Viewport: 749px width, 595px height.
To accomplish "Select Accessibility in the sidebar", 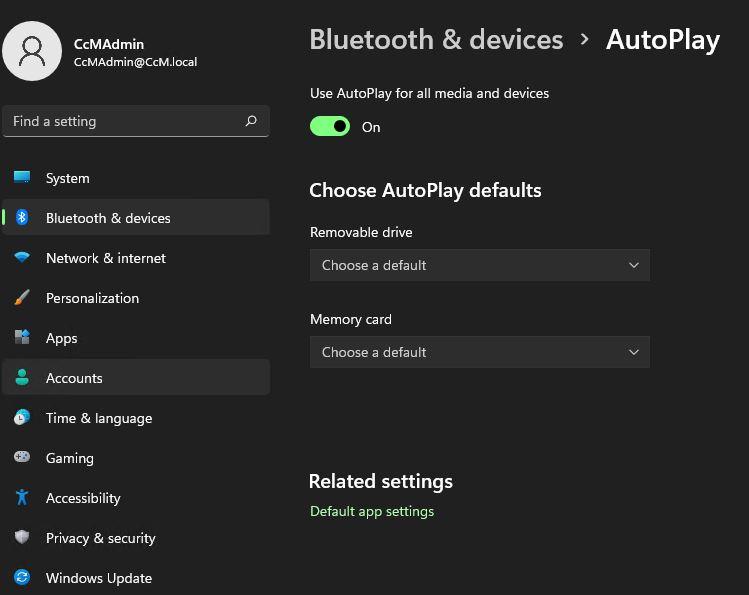I will click(x=136, y=498).
